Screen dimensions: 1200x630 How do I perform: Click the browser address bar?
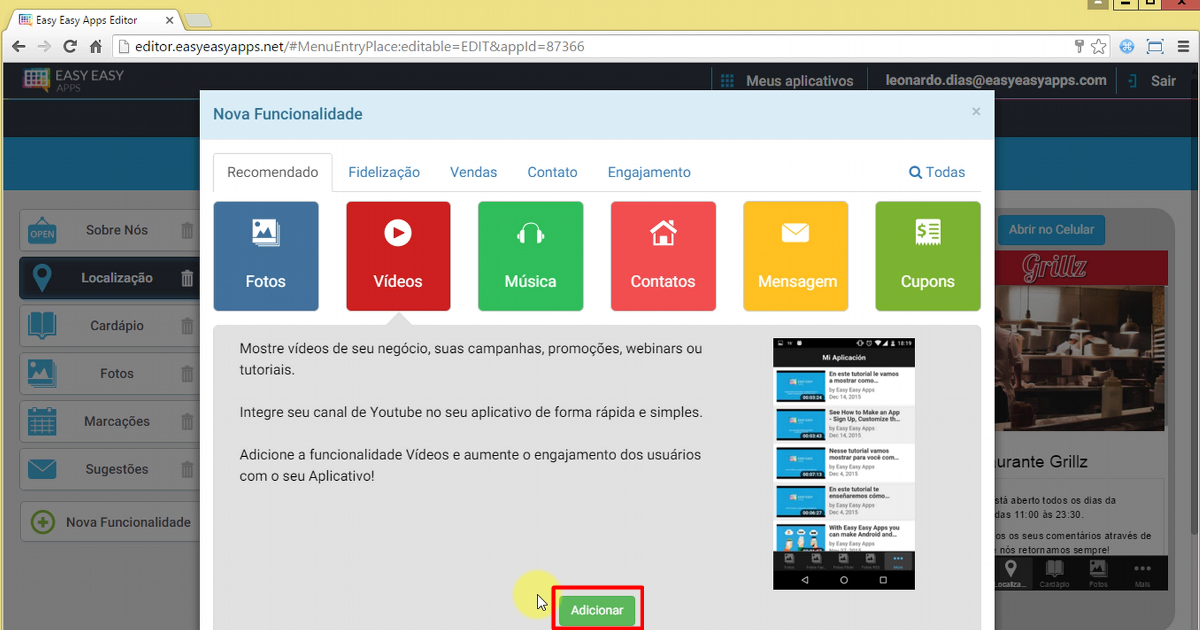pyautogui.click(x=400, y=46)
